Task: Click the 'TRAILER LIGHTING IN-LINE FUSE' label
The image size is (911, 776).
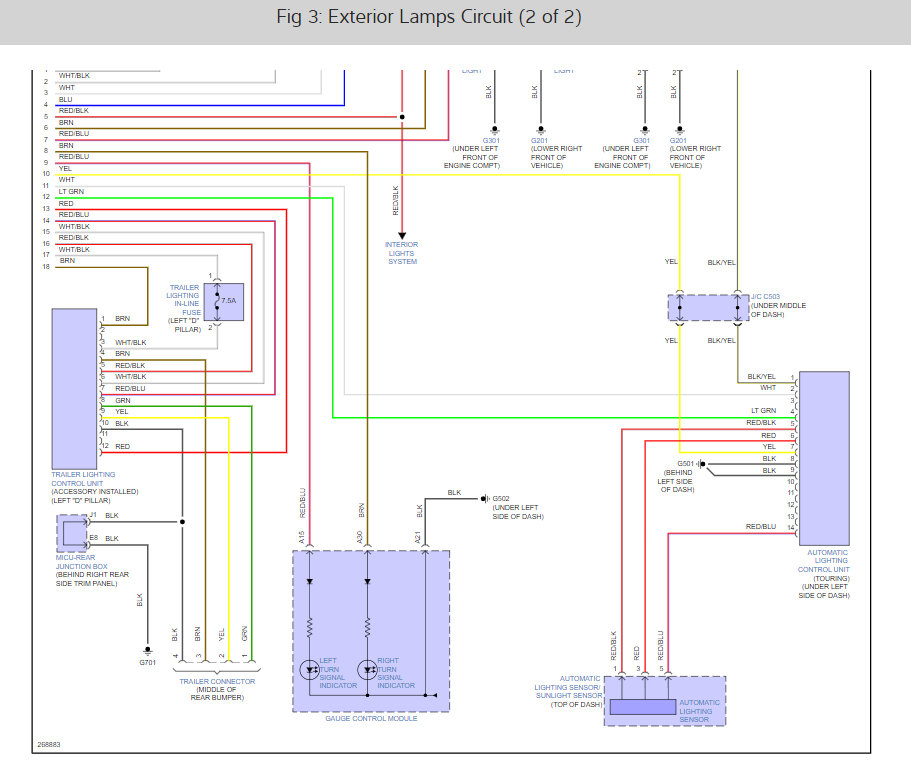Action: pos(184,300)
